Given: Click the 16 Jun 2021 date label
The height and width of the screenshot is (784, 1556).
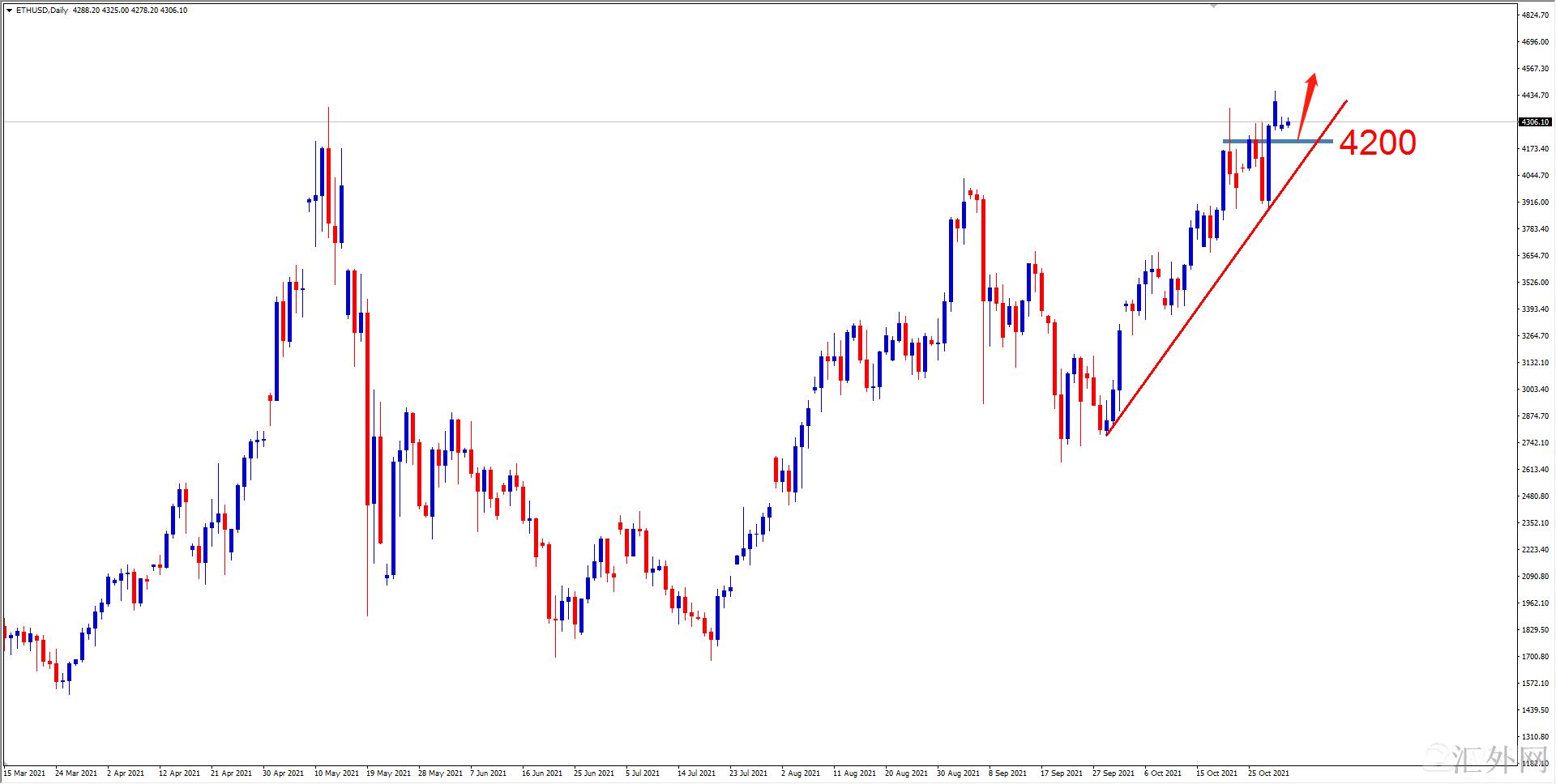Looking at the screenshot, I should [542, 773].
